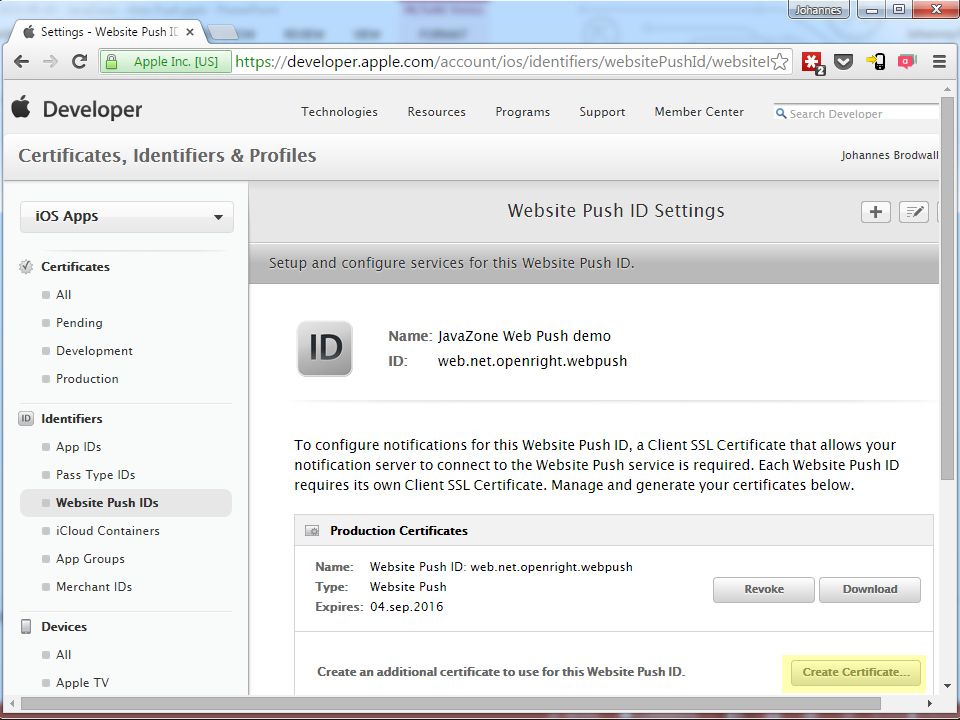Select Website Push IDs

pyautogui.click(x=126, y=503)
